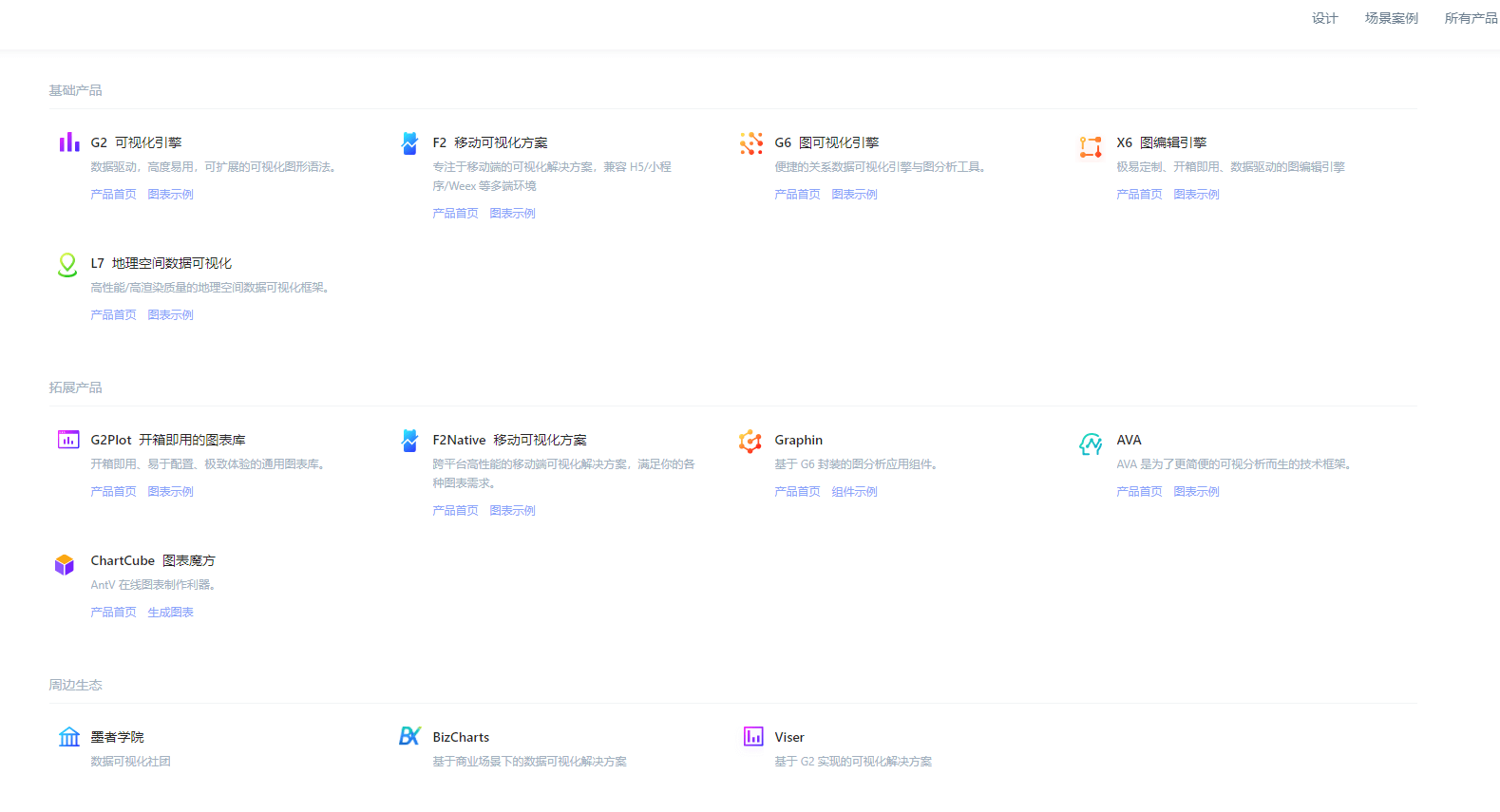
Task: Click the 墨者学院 building icon
Action: point(69,737)
